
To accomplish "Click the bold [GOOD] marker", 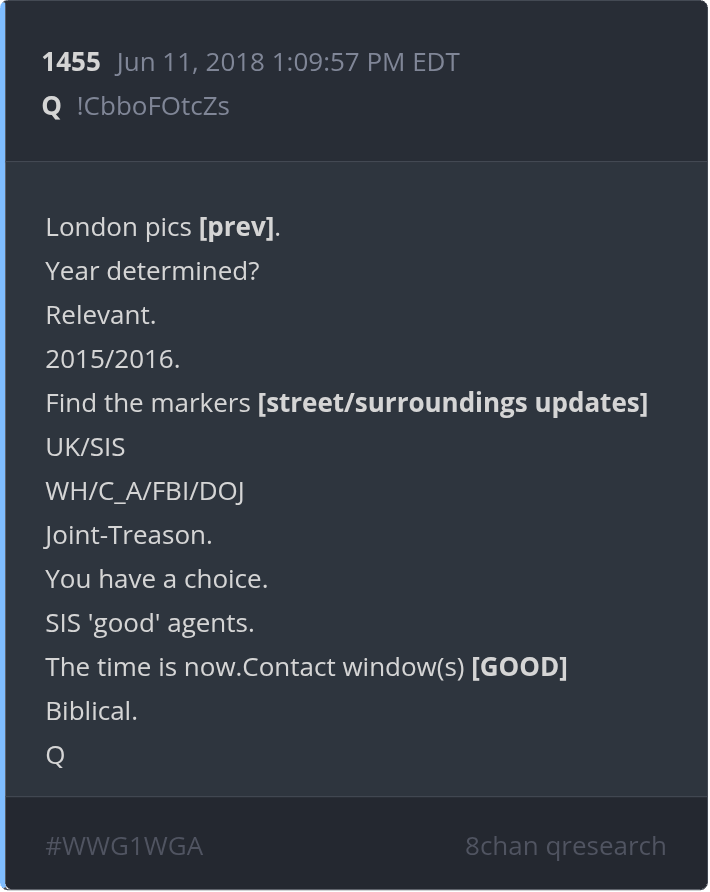I will [x=519, y=667].
